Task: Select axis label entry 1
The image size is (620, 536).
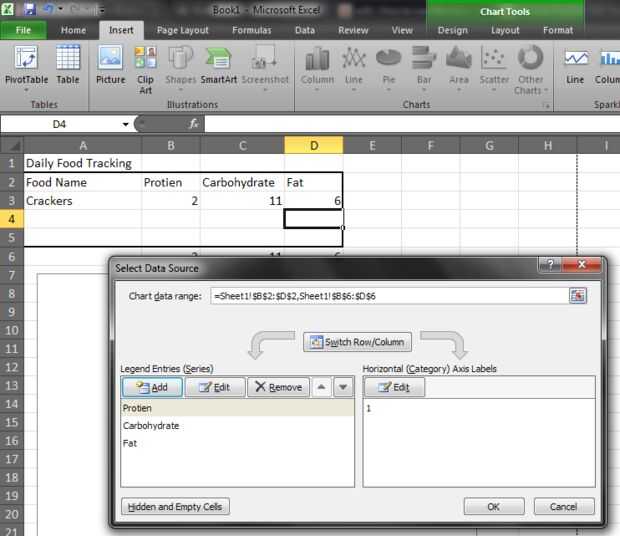Action: click(478, 408)
